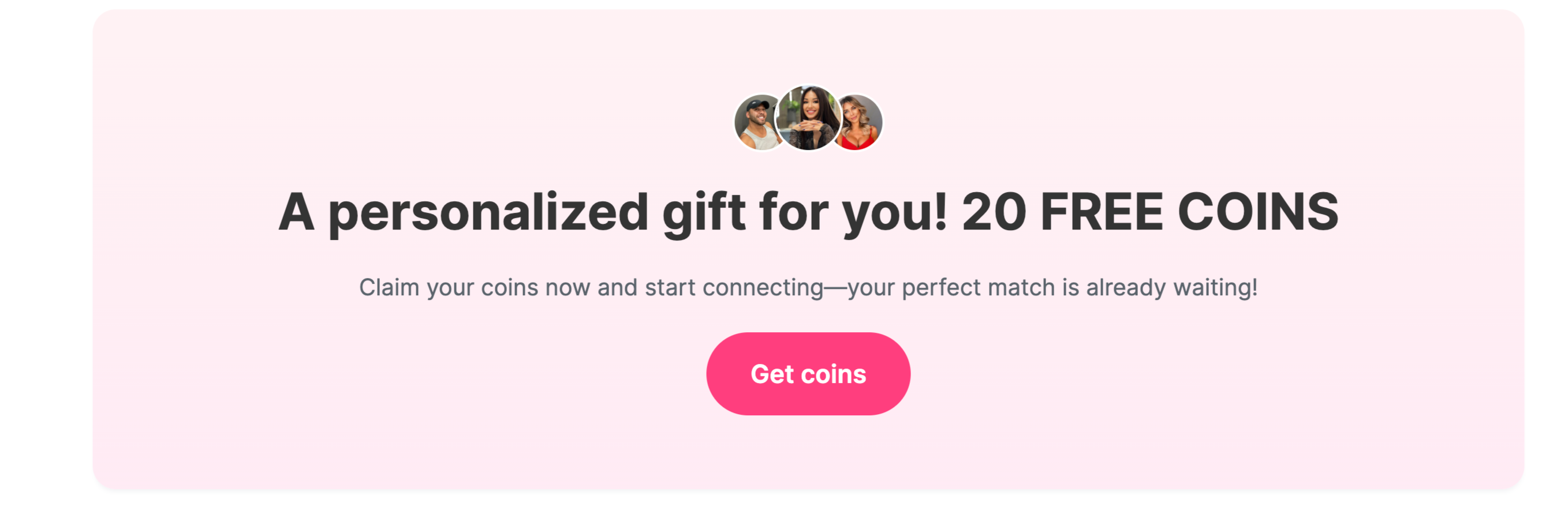The image size is (1568, 507).
Task: Click the group of three profile avatars
Action: (808, 119)
